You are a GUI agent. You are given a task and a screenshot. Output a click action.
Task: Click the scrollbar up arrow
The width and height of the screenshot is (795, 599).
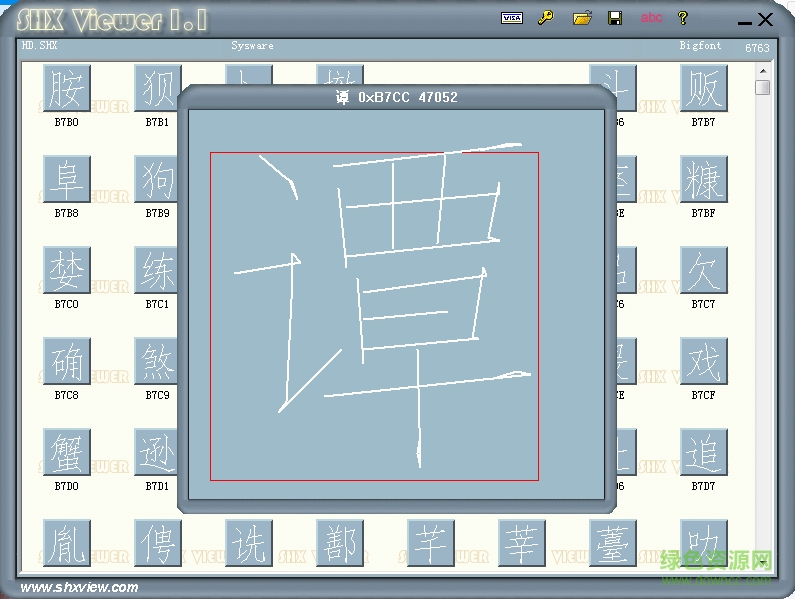point(763,71)
